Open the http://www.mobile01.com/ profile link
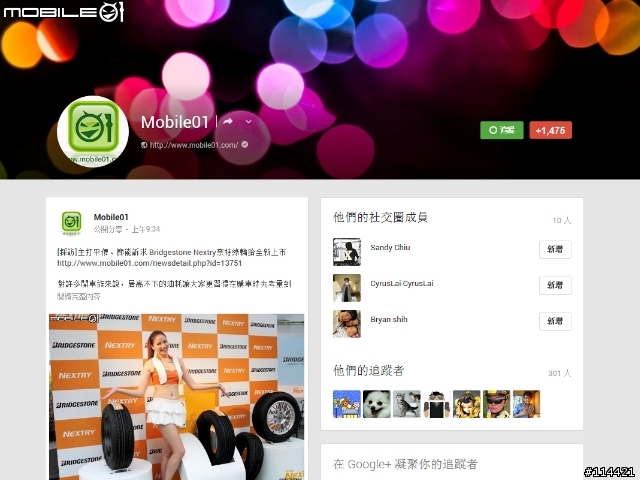The image size is (640, 480). (193, 145)
